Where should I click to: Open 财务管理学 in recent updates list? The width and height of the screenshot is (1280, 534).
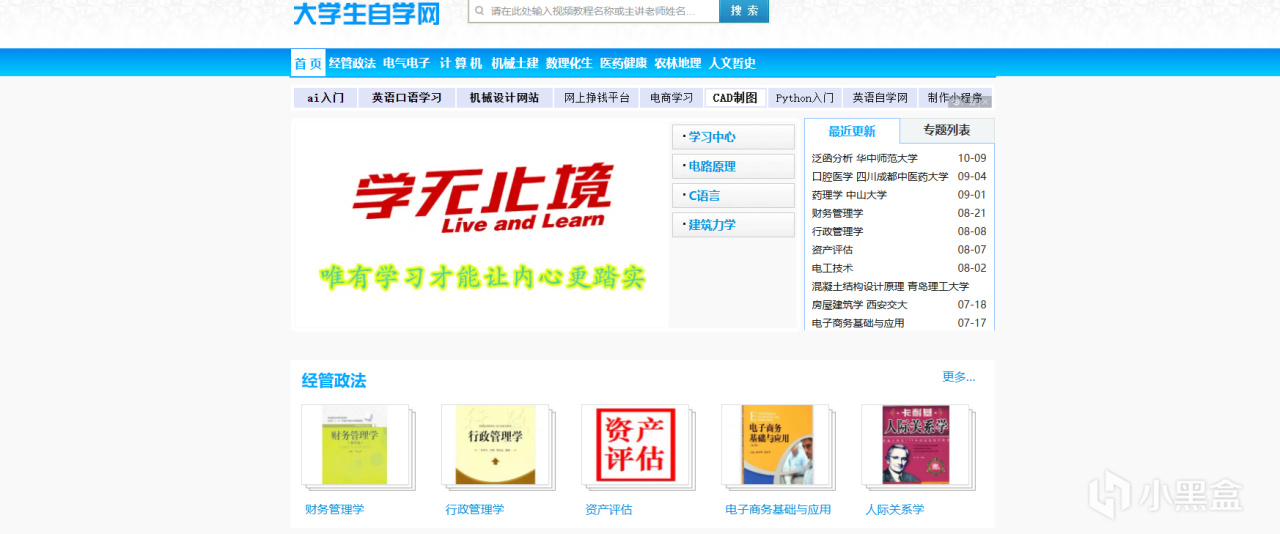(x=837, y=213)
